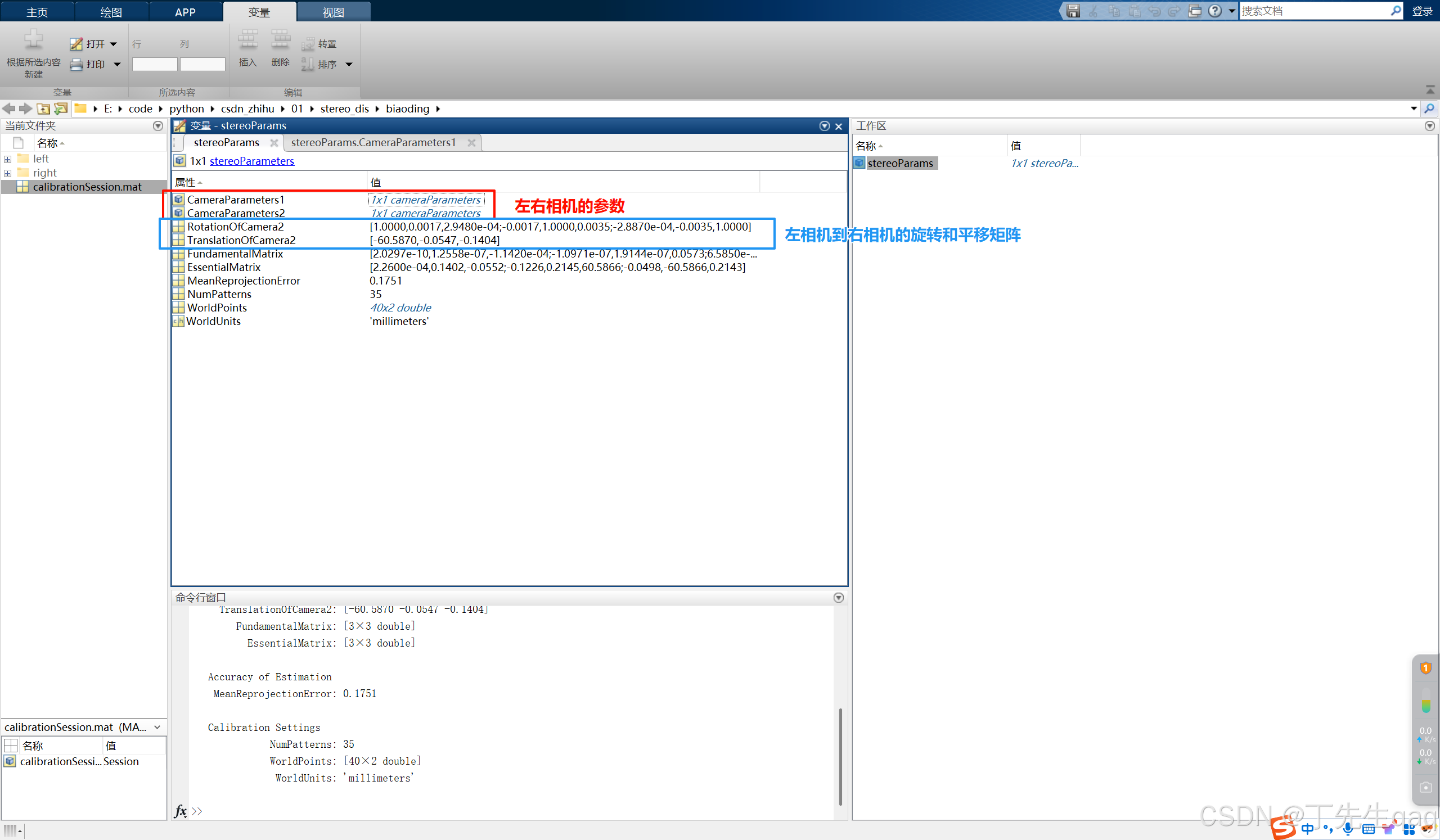The height and width of the screenshot is (840, 1440).
Task: Open the 排序 sort dropdown arrow
Action: coord(349,65)
